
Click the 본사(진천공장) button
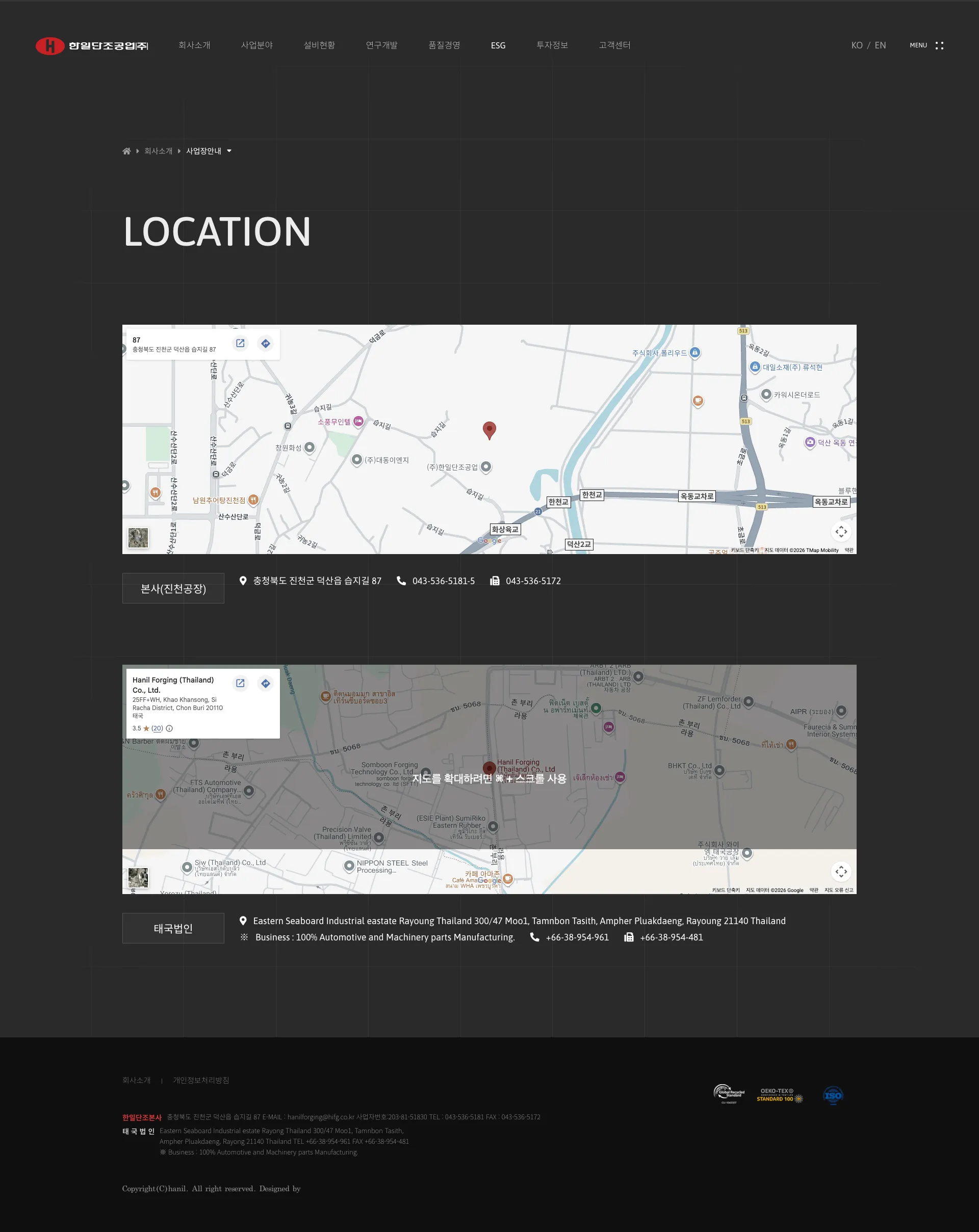173,588
